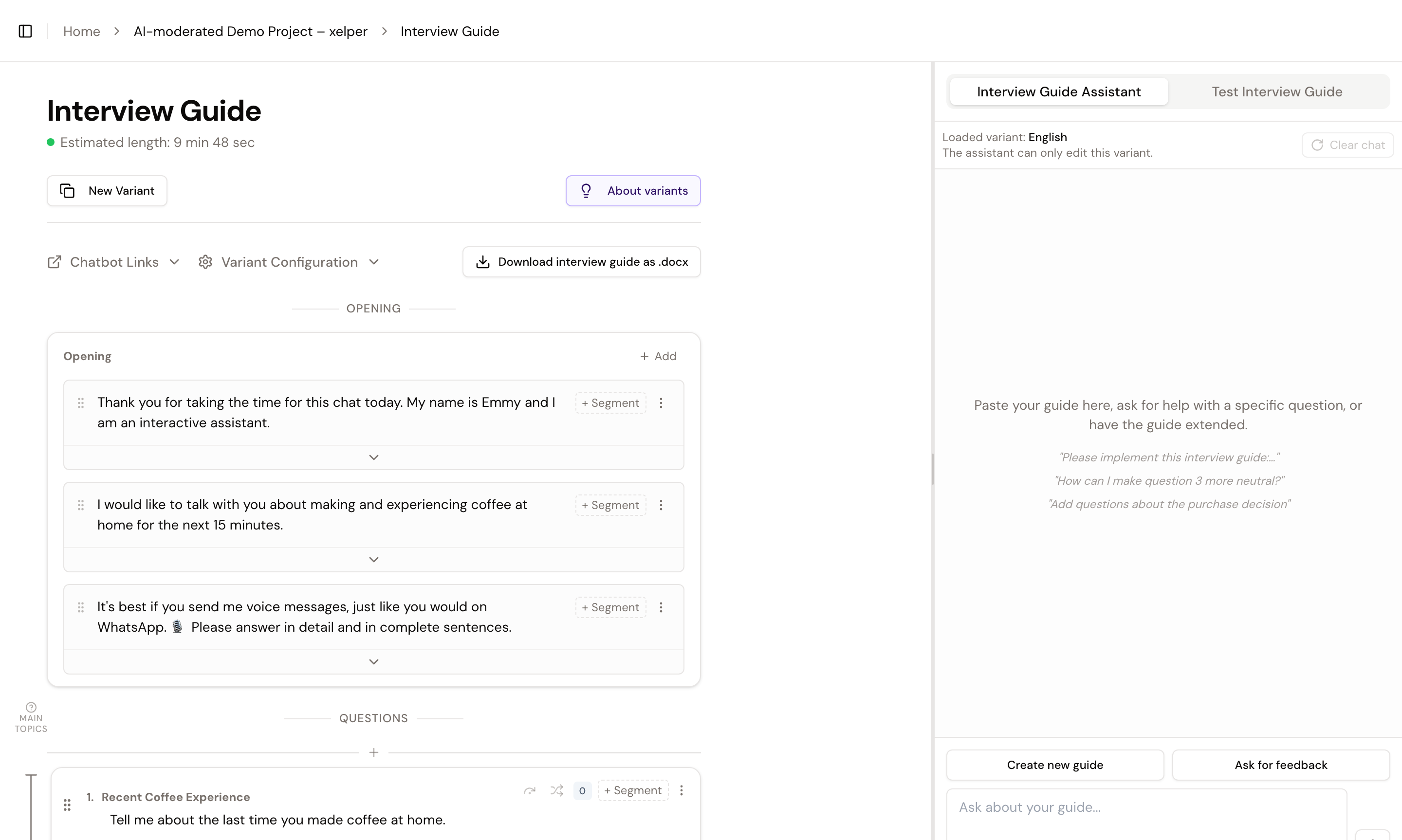
Task: Open AI-moderated Demo Project breadcrumb
Action: click(250, 31)
